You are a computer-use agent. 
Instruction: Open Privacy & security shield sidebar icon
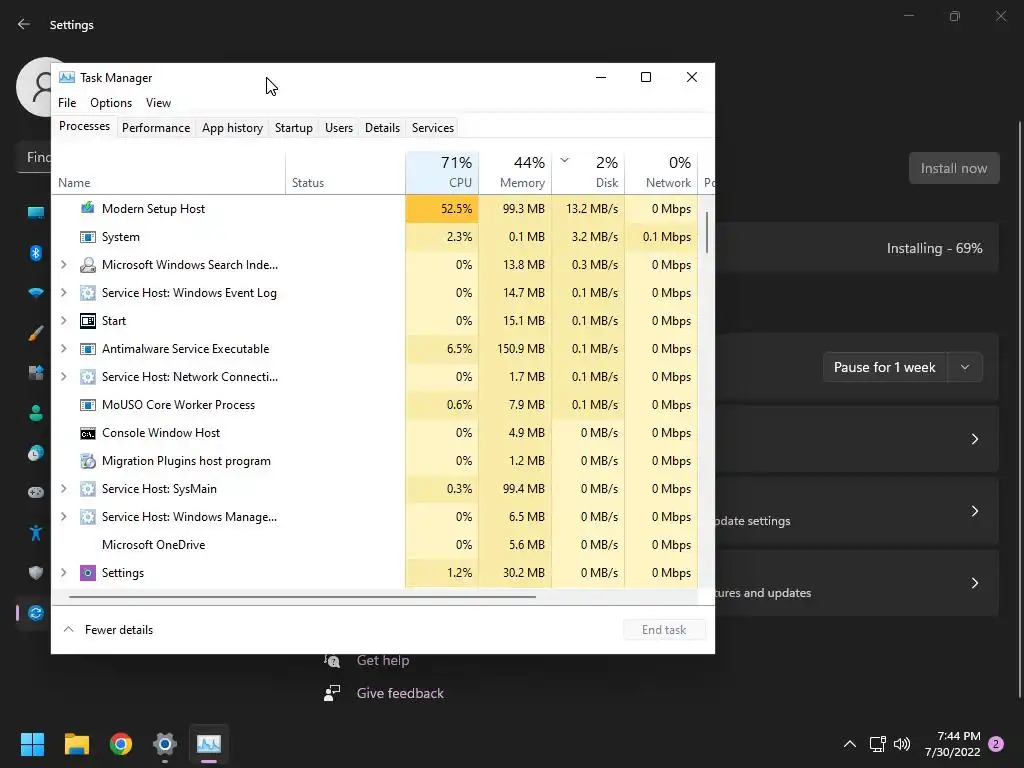tap(36, 573)
